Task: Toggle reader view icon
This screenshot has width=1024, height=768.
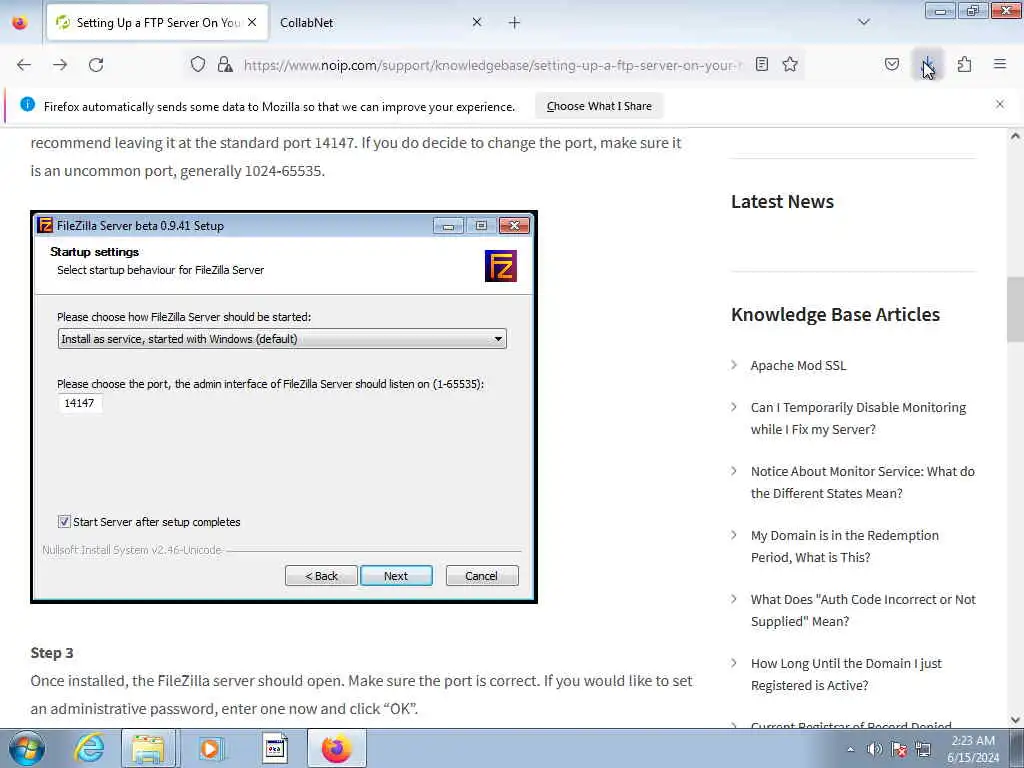Action: (761, 64)
